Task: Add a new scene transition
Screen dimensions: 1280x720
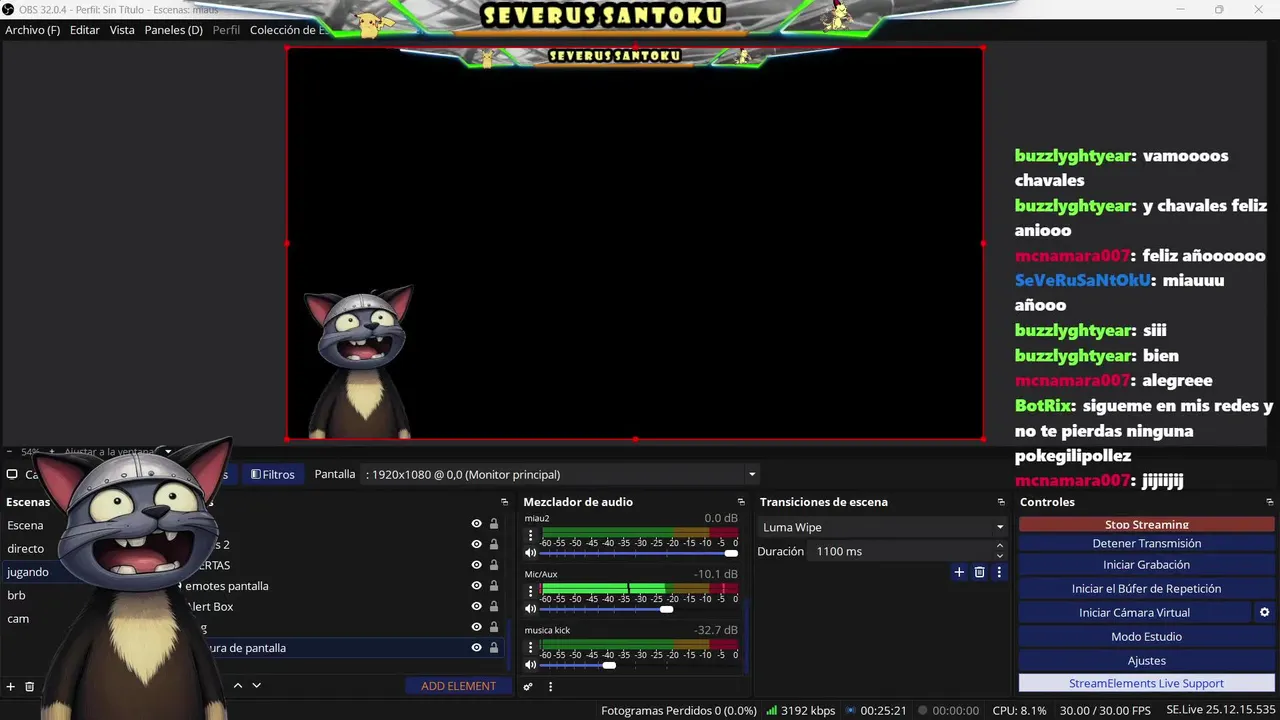Action: pyautogui.click(x=959, y=572)
